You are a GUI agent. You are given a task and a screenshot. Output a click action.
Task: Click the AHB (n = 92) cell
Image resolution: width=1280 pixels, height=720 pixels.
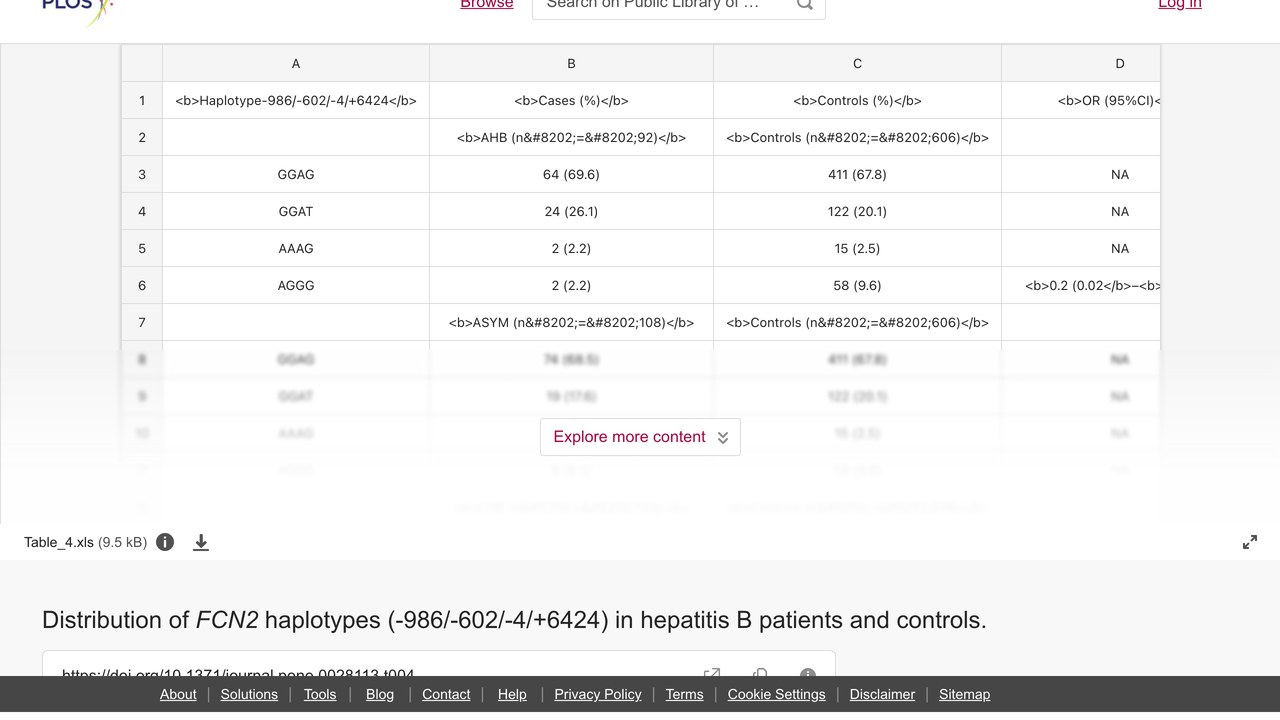pyautogui.click(x=571, y=137)
